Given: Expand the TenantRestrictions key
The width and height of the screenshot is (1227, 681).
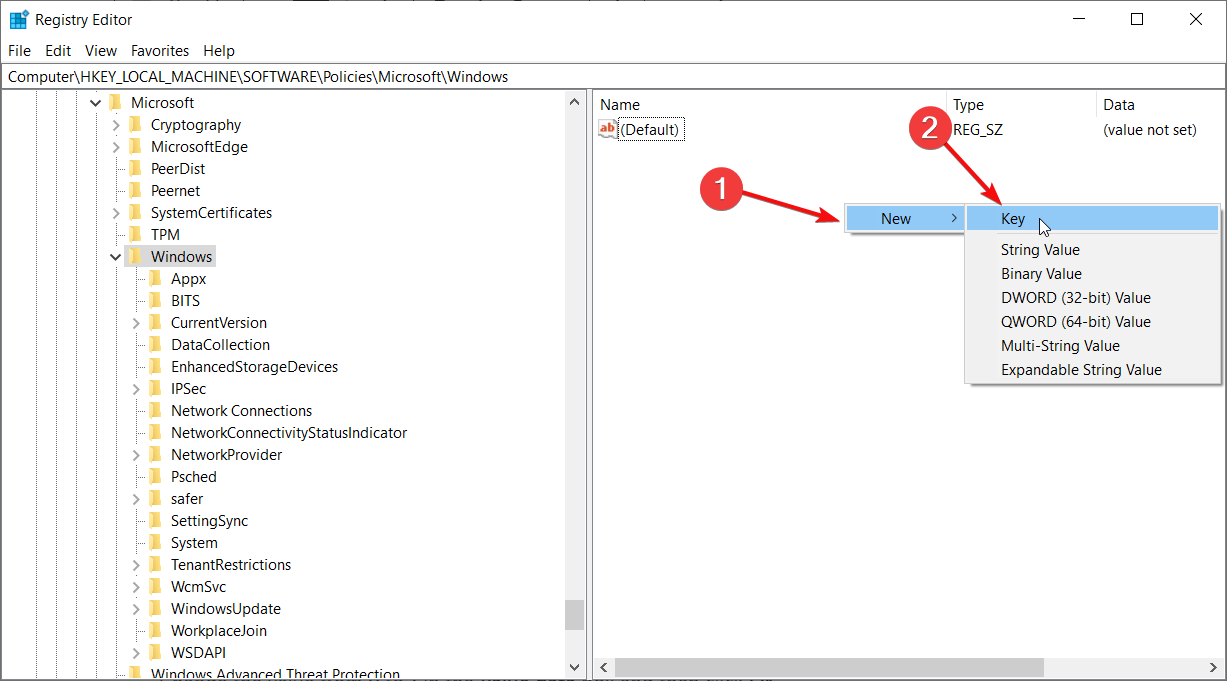Looking at the screenshot, I should click(136, 565).
